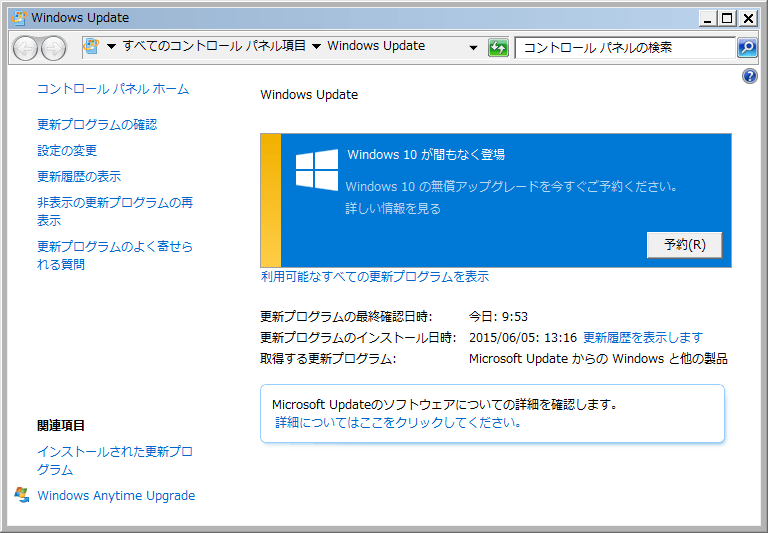Screen dimensions: 768x533
Task: Click the blue search magnifier icon
Action: [747, 48]
